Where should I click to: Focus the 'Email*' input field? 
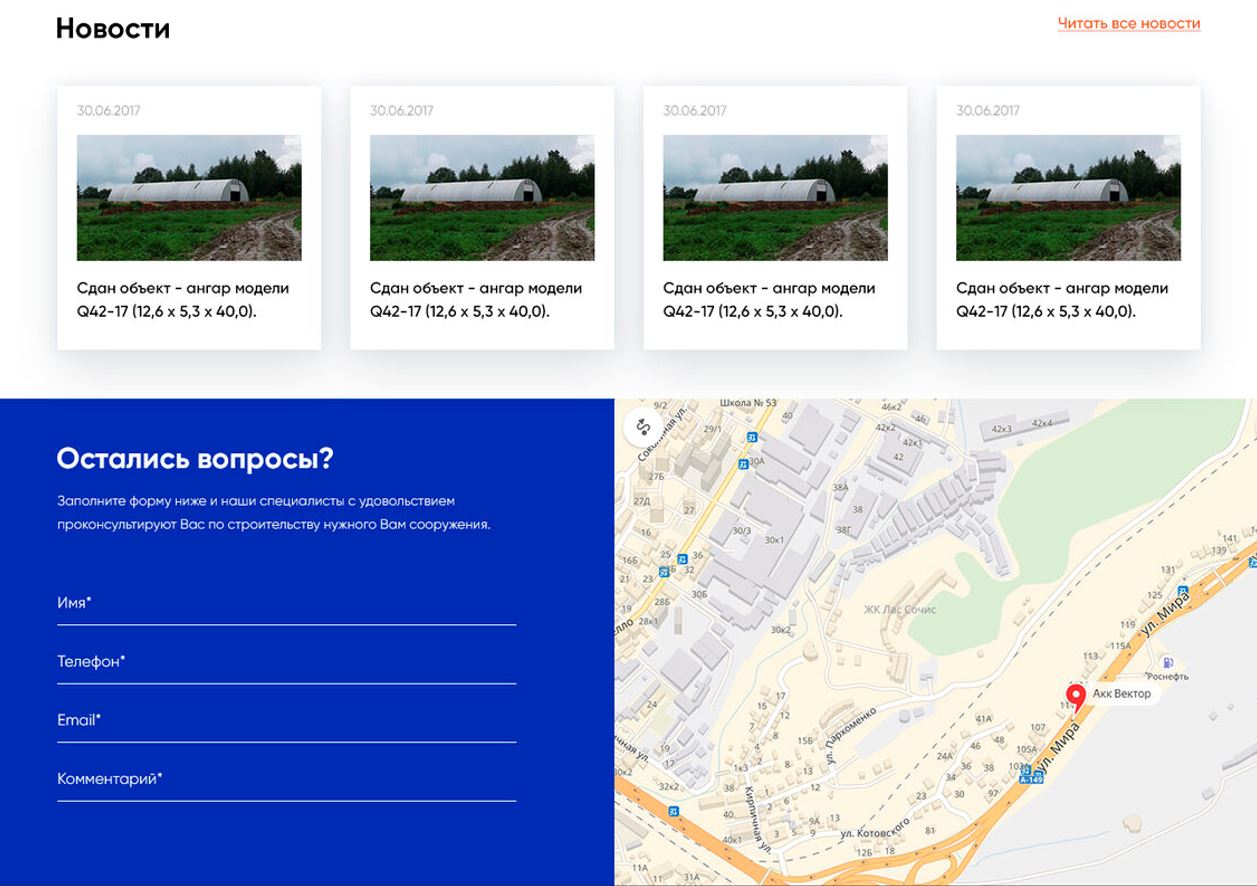287,721
